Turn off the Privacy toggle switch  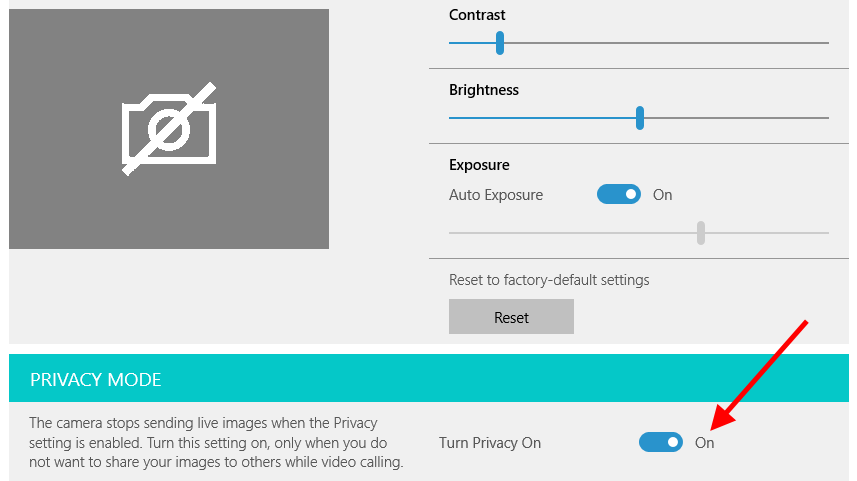pyautogui.click(x=661, y=442)
